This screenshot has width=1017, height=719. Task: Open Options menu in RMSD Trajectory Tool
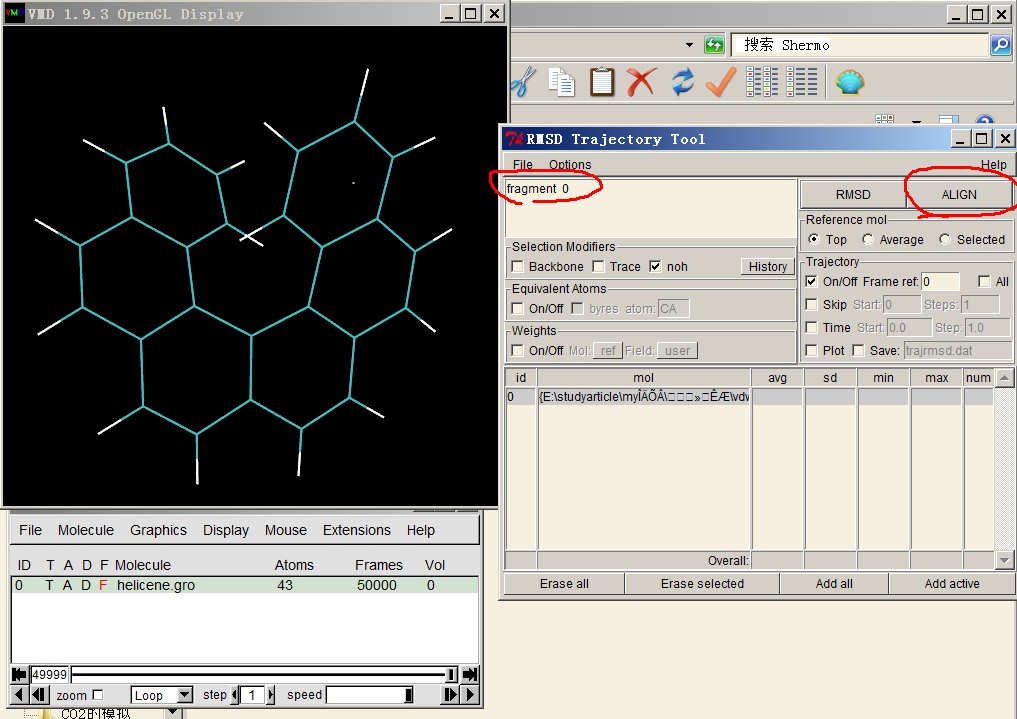point(570,165)
